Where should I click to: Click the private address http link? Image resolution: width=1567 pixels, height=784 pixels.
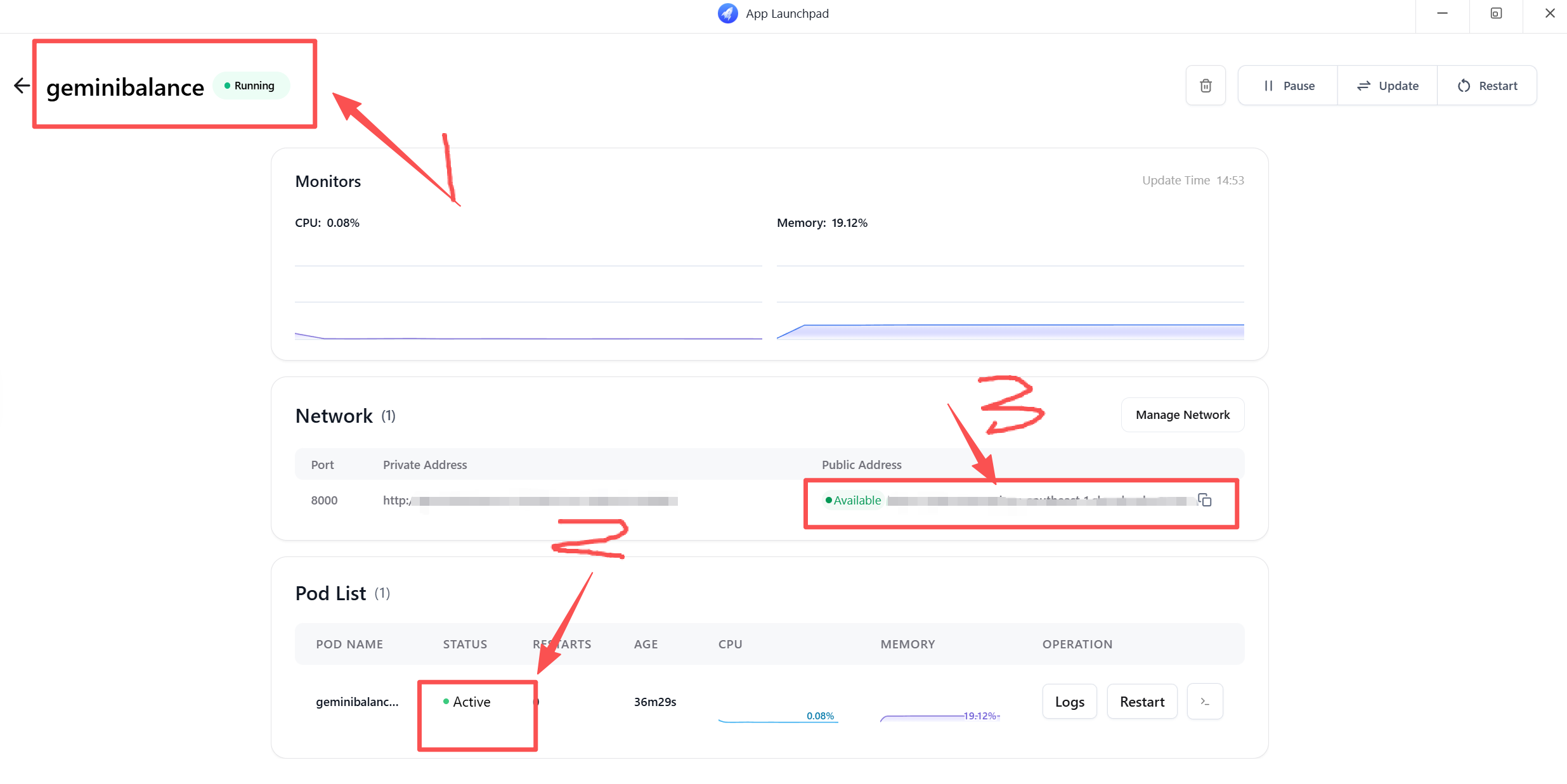(x=530, y=501)
